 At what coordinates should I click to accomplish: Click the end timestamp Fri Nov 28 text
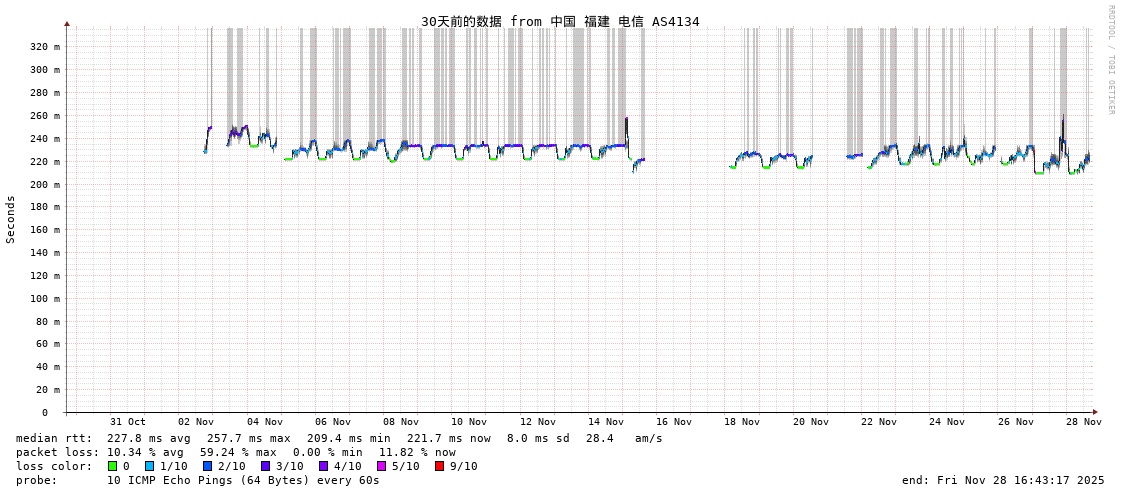click(x=1003, y=480)
